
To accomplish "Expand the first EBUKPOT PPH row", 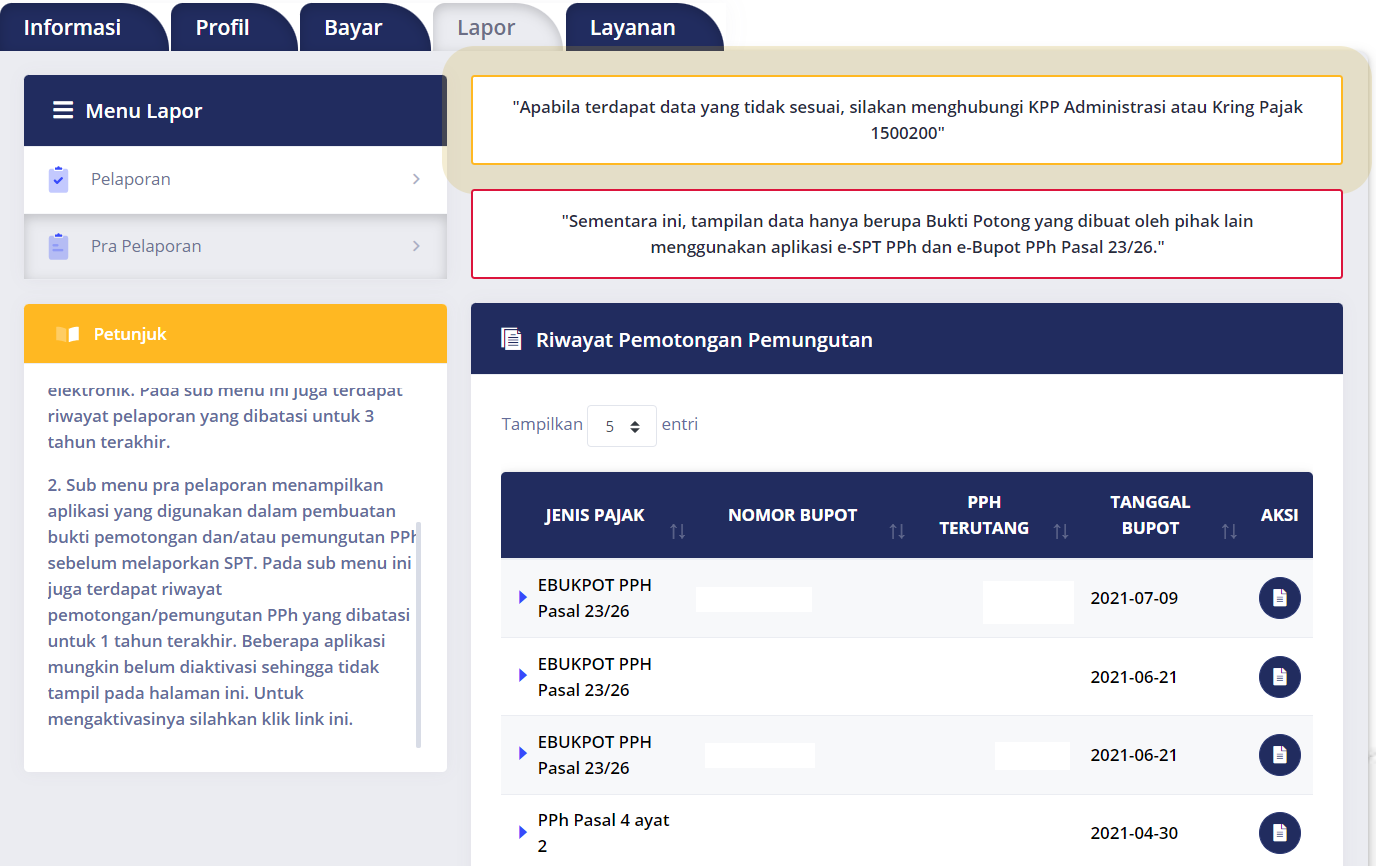I will [x=522, y=597].
